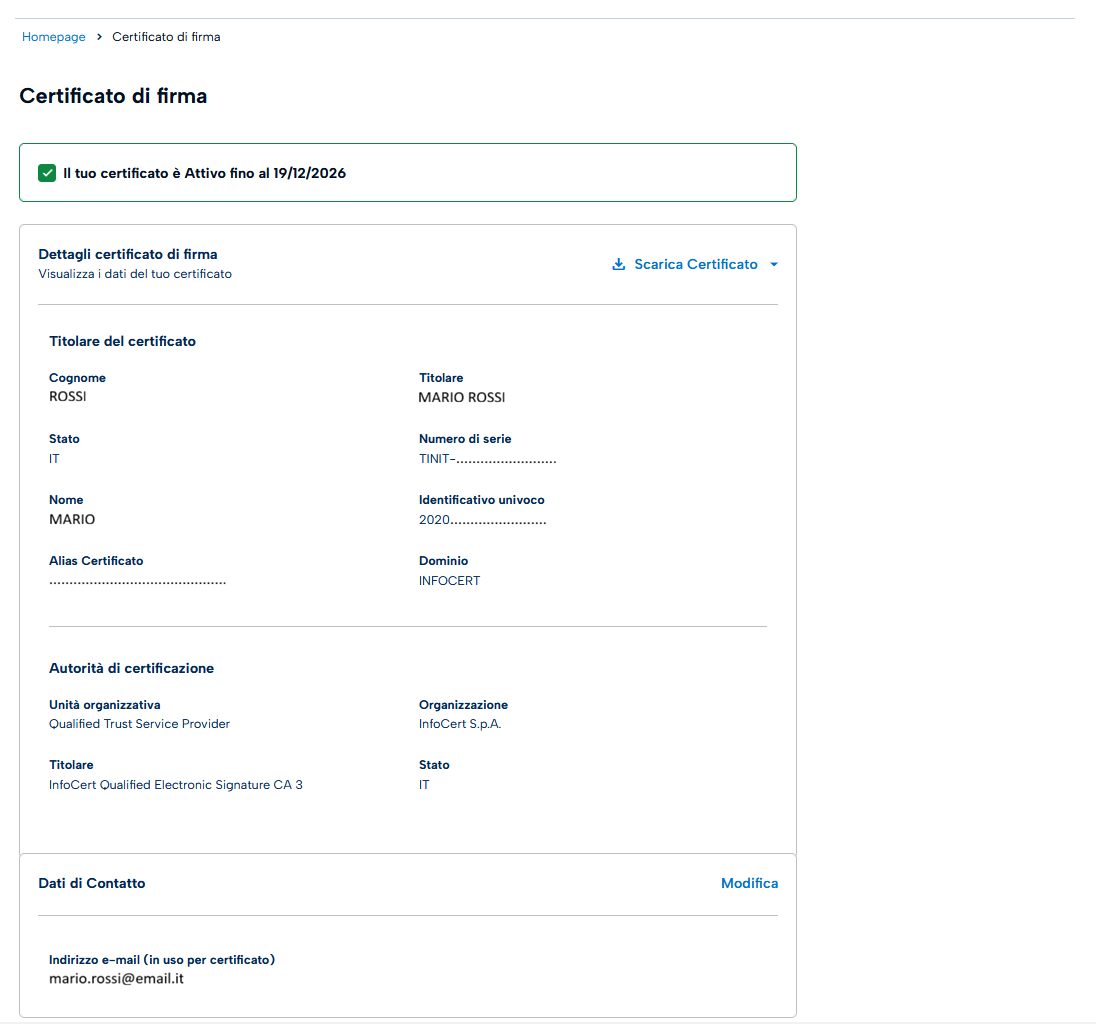The width and height of the screenshot is (1096, 1024).
Task: Click the Organizzazione value InfoCert S.p.A.
Action: click(460, 724)
